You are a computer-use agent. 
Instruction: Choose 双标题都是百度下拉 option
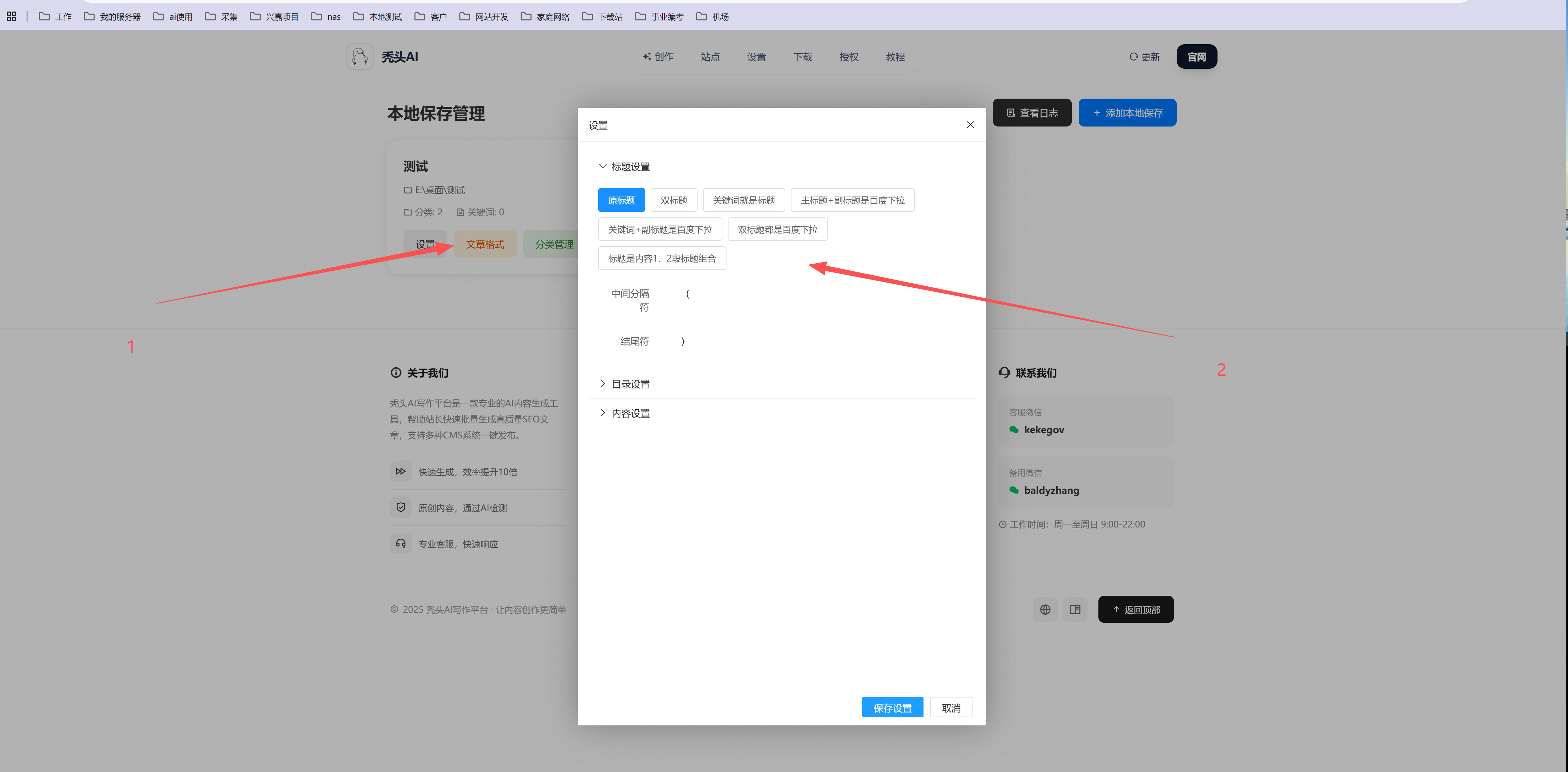click(777, 229)
